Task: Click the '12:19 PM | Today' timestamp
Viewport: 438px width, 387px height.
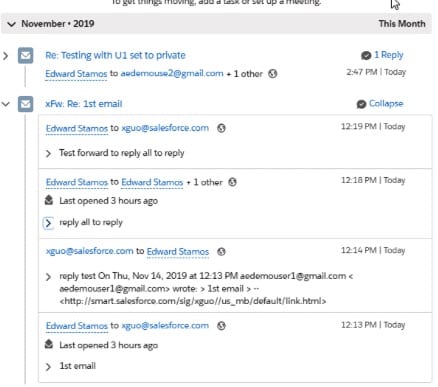Action: click(x=373, y=127)
